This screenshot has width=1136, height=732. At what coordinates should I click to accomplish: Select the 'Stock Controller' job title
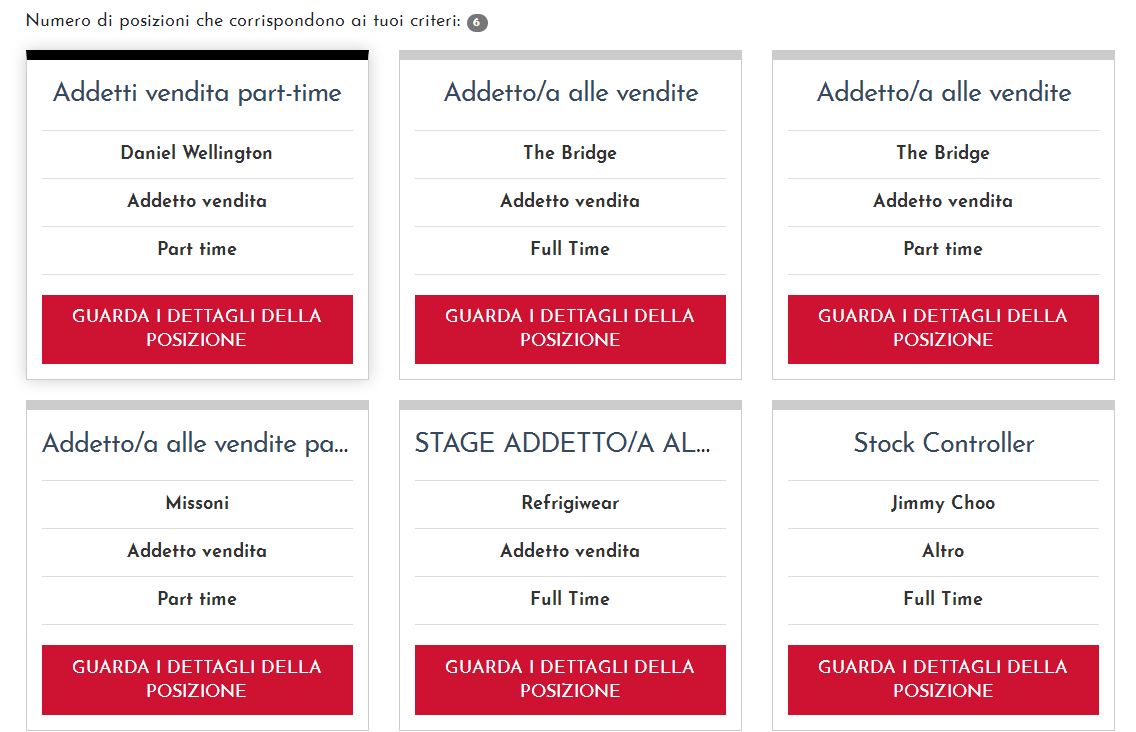pyautogui.click(x=943, y=443)
